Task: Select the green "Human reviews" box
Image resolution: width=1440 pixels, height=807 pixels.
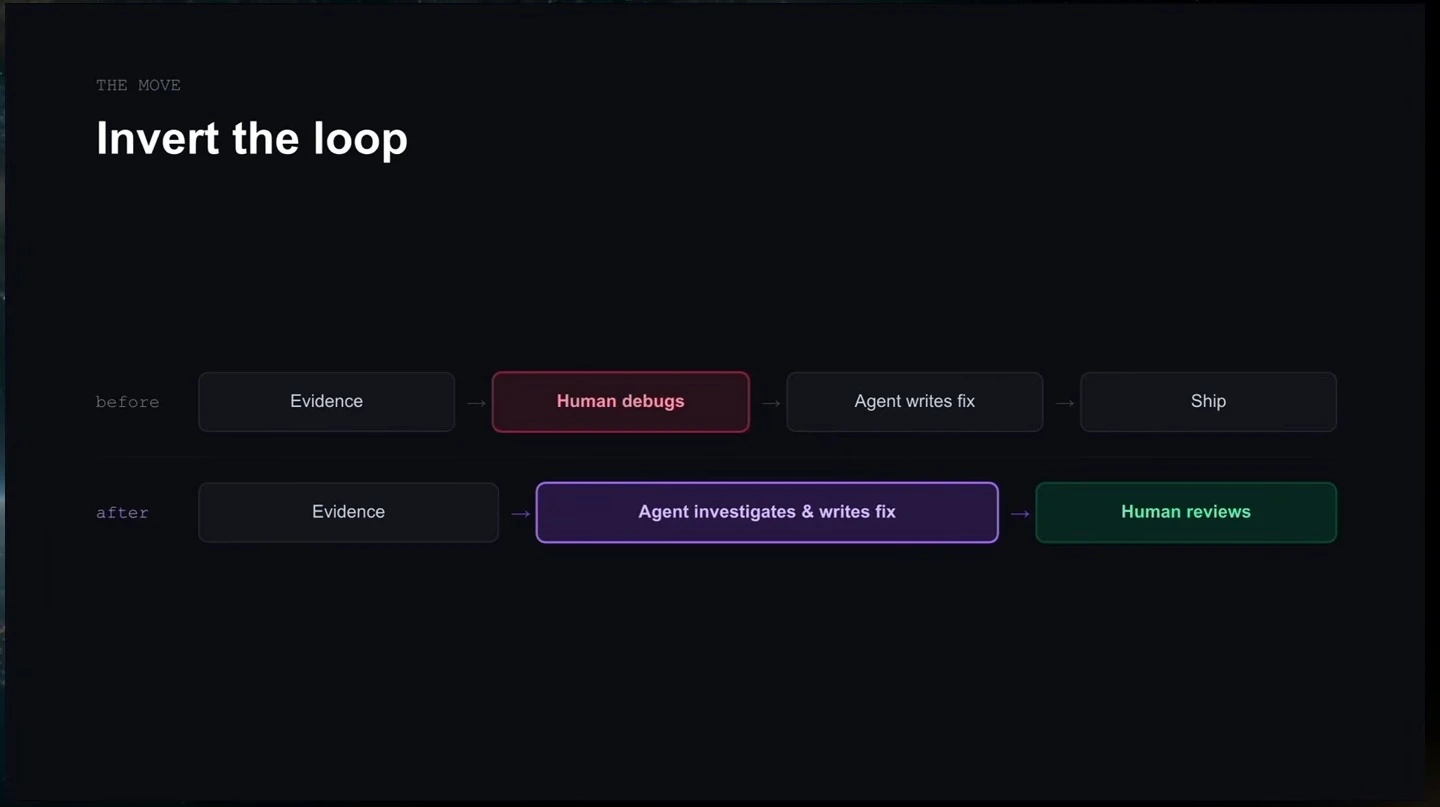Action: coord(1186,512)
